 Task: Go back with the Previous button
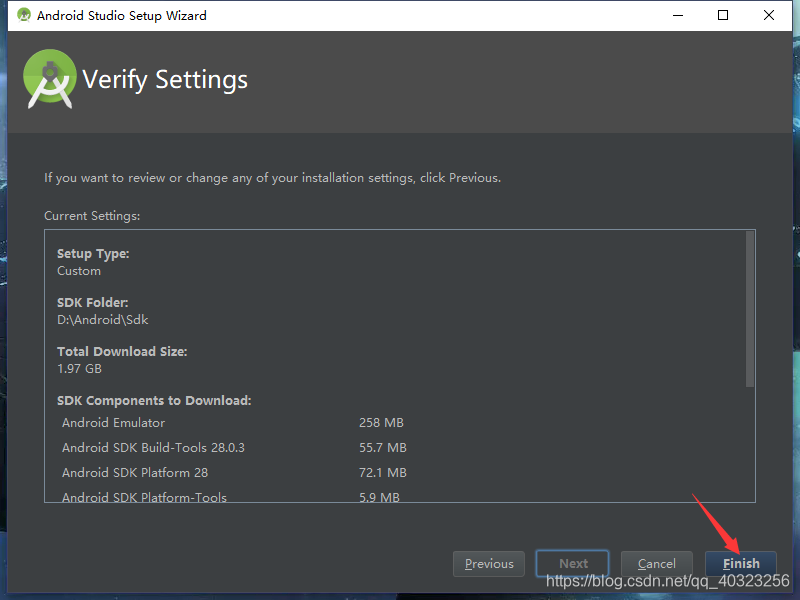[x=489, y=564]
